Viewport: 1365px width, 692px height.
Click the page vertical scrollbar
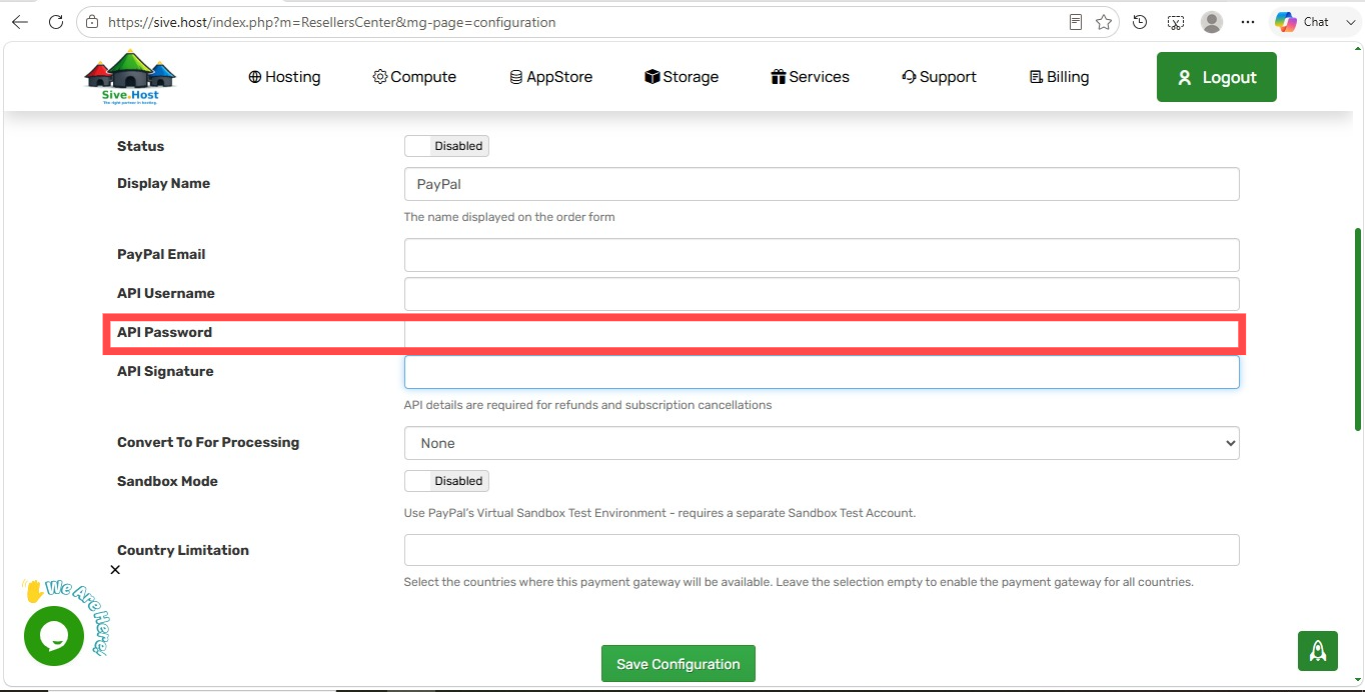(x=1357, y=330)
